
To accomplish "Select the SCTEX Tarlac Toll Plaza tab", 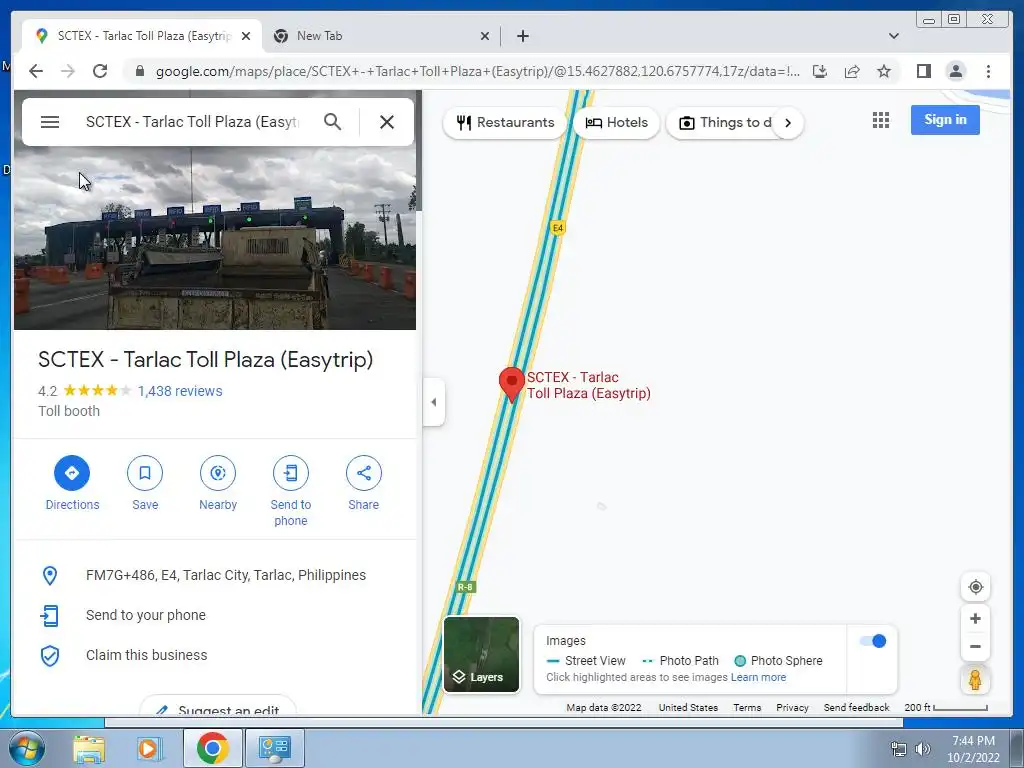I will [x=142, y=36].
